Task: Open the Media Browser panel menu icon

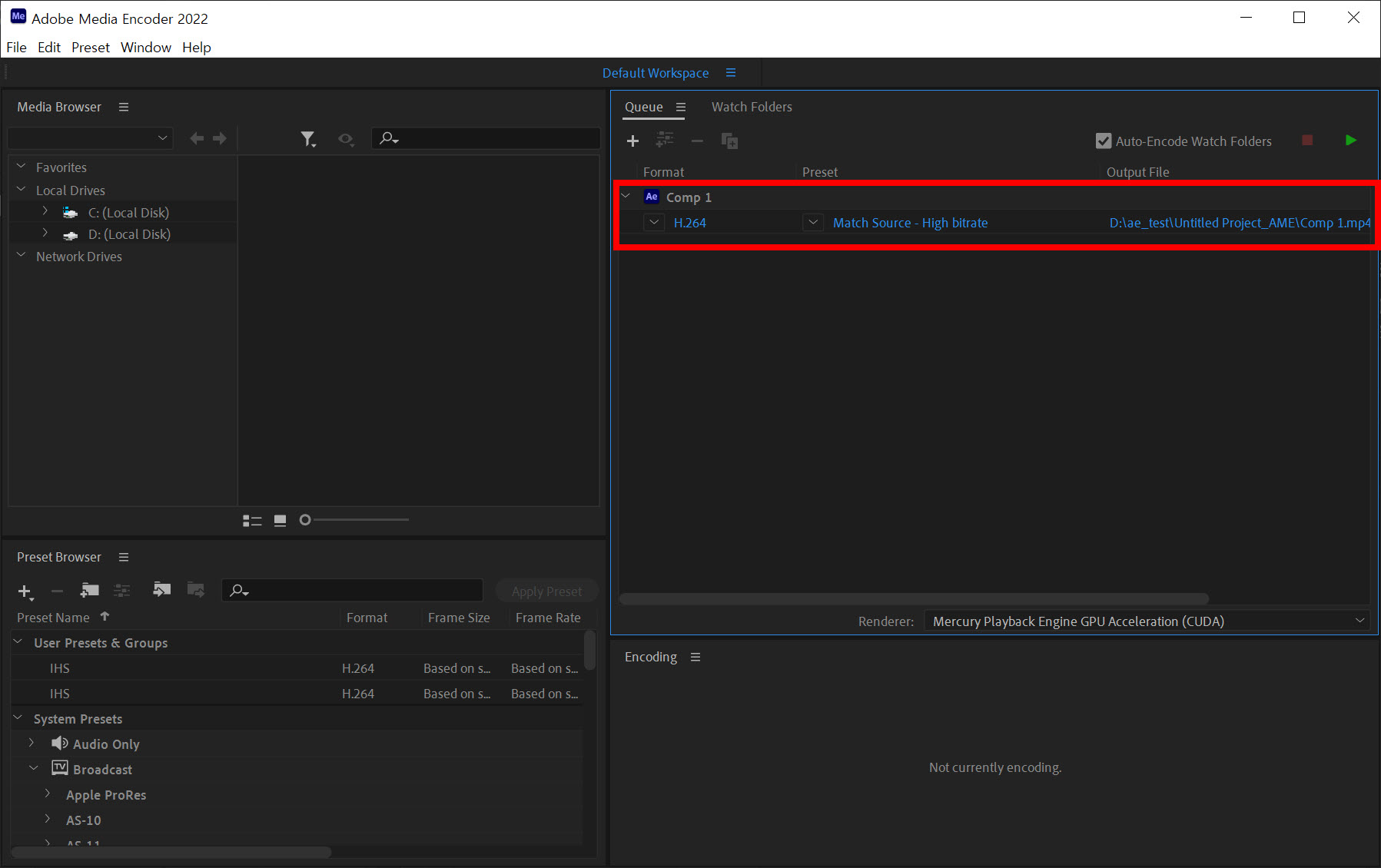Action: pyautogui.click(x=124, y=107)
